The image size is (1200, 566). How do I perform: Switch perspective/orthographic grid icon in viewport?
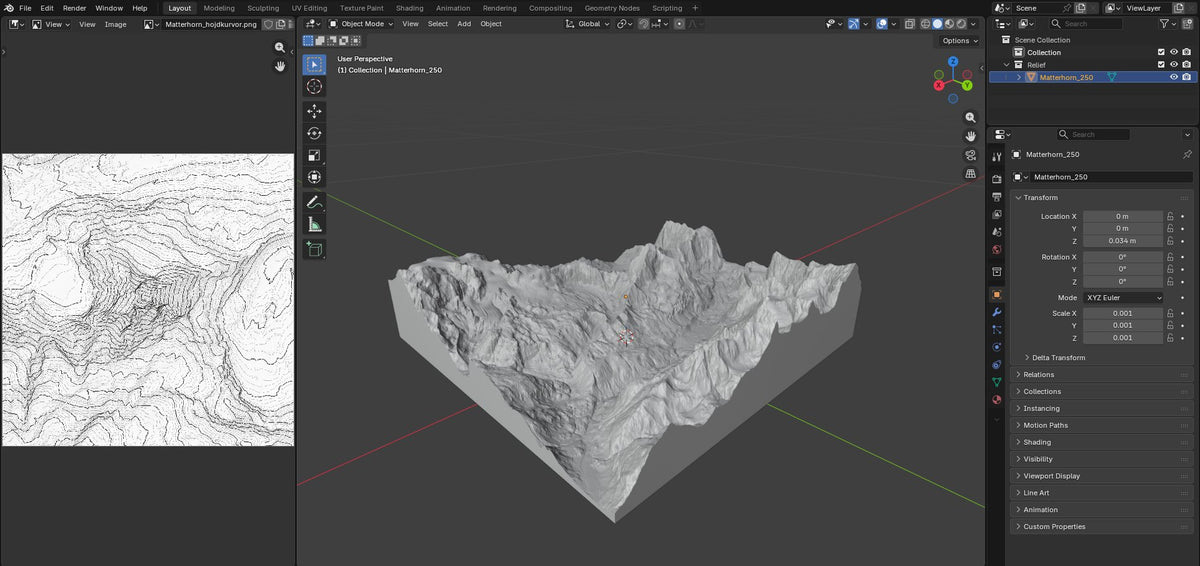[970, 173]
